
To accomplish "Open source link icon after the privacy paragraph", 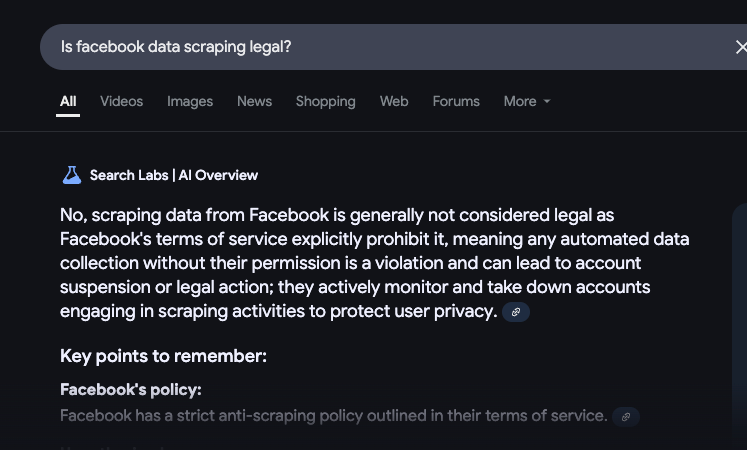I will pos(516,312).
